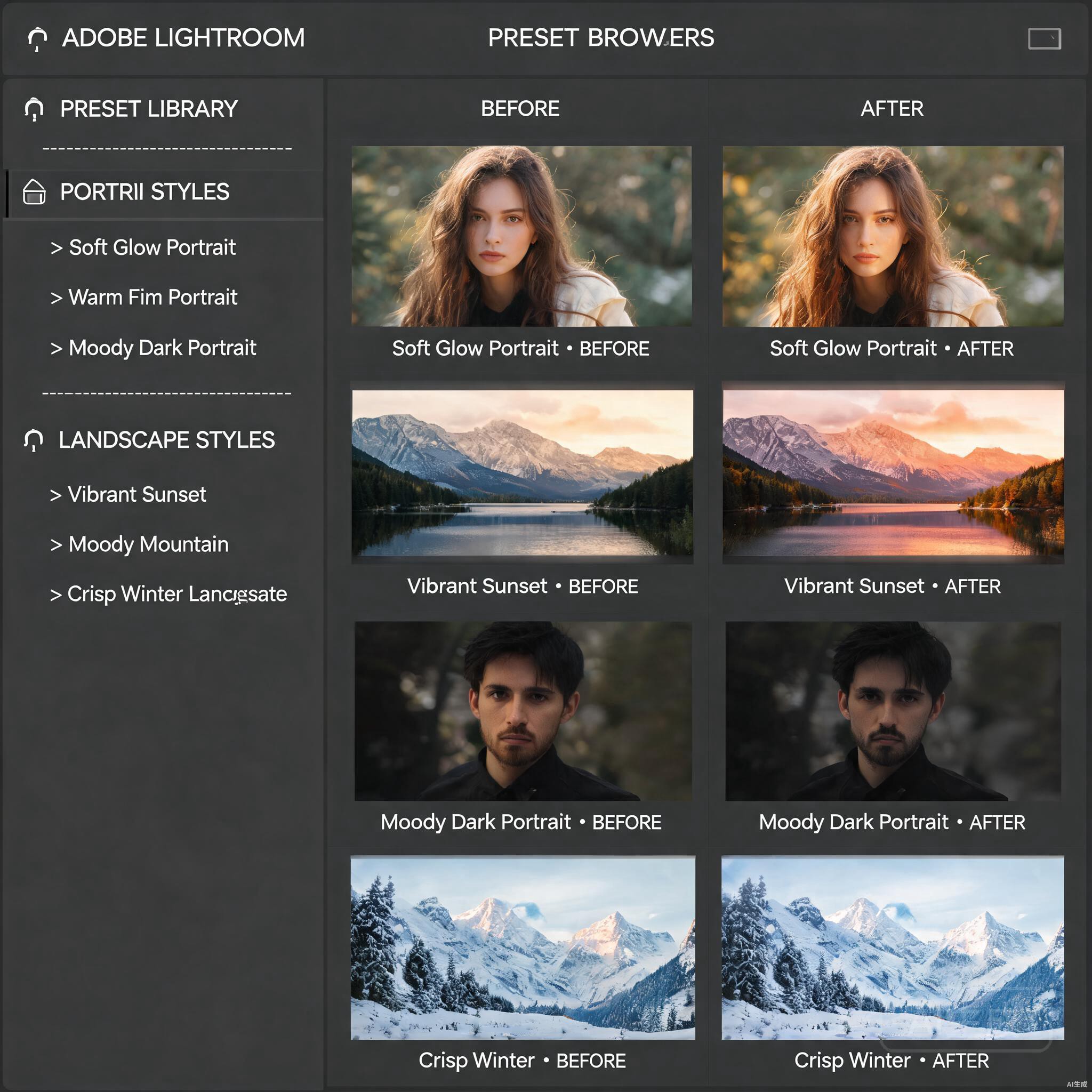1092x1092 pixels.
Task: Click the Preset Library header icon
Action: tap(34, 109)
